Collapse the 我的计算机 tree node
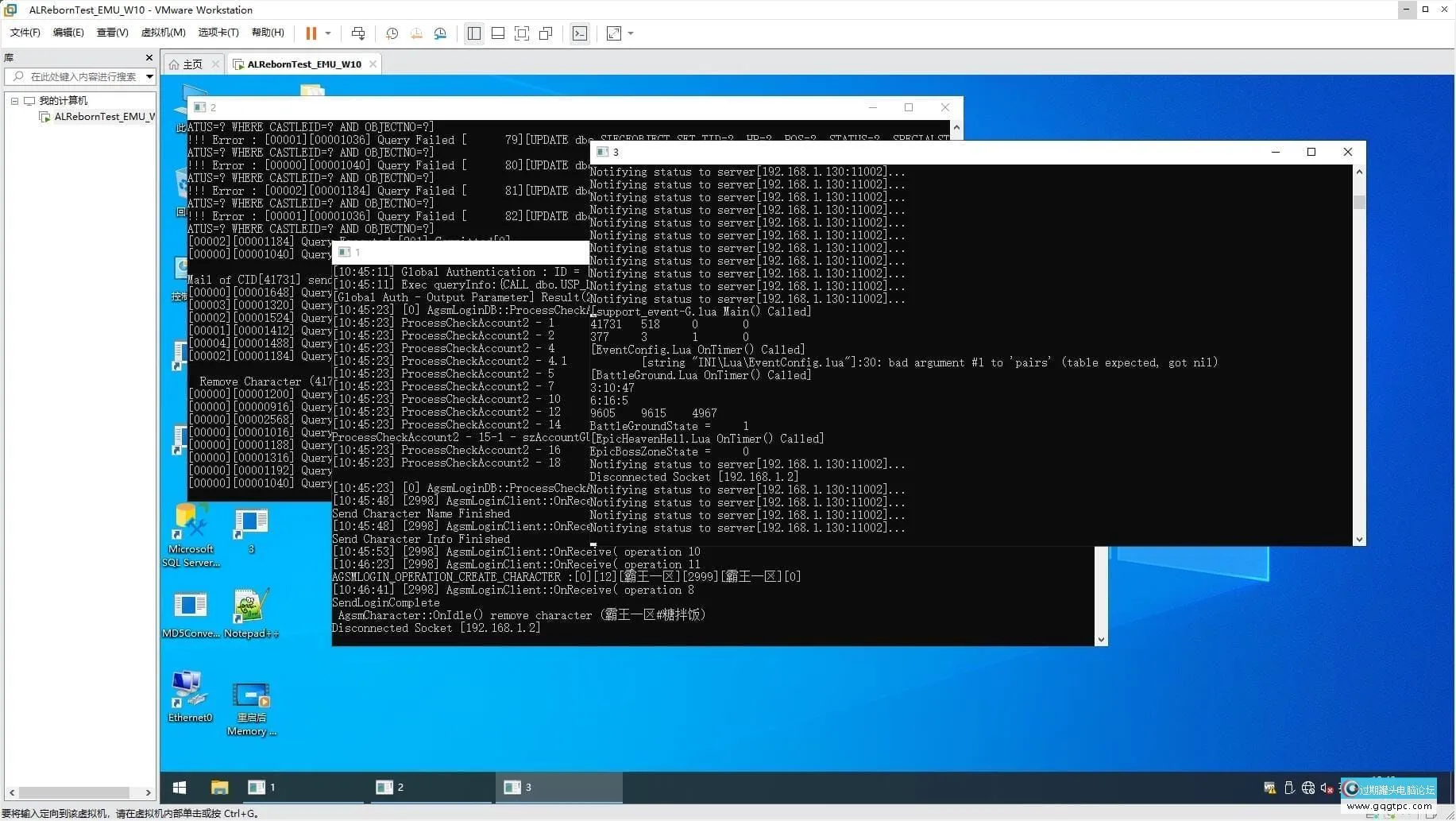The height and width of the screenshot is (821, 1456). (14, 101)
